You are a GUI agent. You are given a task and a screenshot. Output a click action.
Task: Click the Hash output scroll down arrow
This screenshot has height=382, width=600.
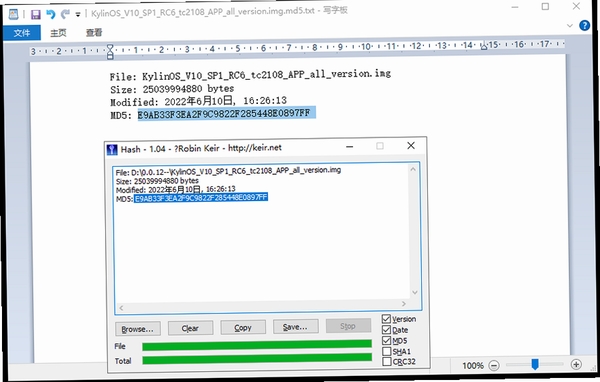[414, 292]
